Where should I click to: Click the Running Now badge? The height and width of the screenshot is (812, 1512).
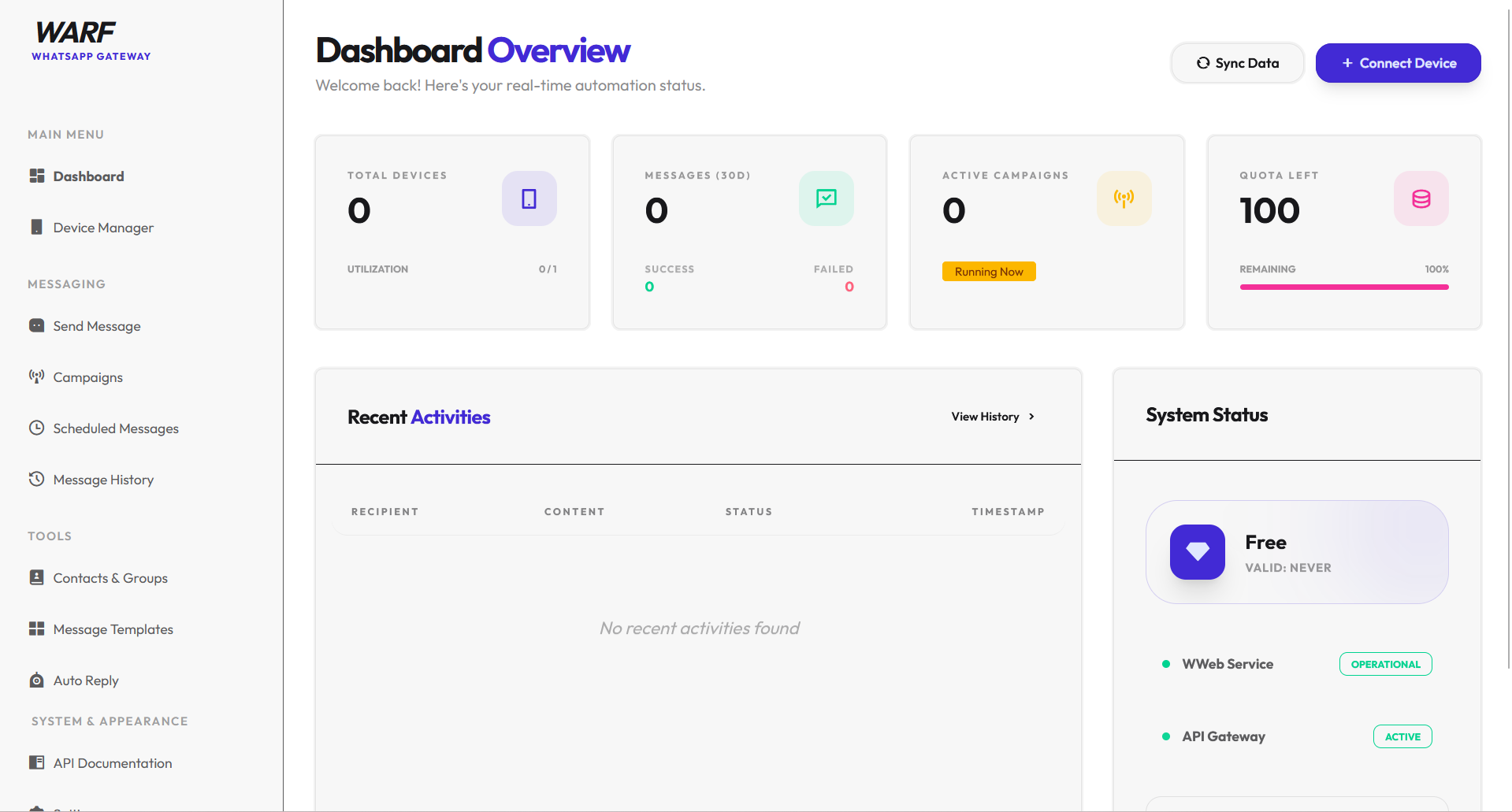pos(988,271)
